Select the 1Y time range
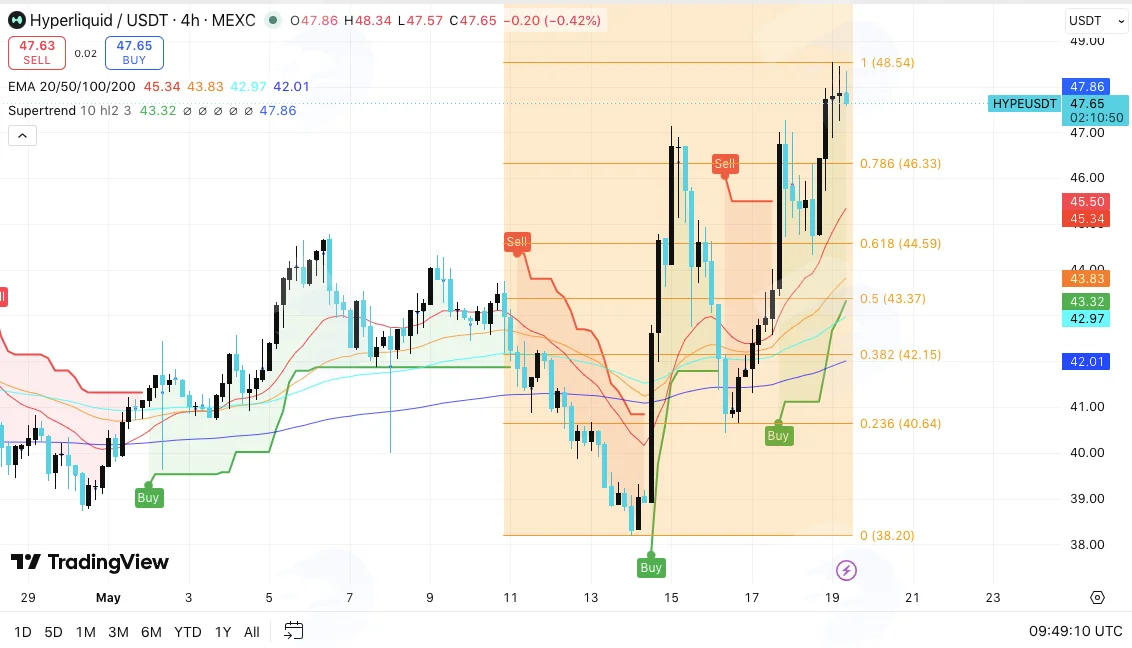The image size is (1132, 648). (223, 632)
